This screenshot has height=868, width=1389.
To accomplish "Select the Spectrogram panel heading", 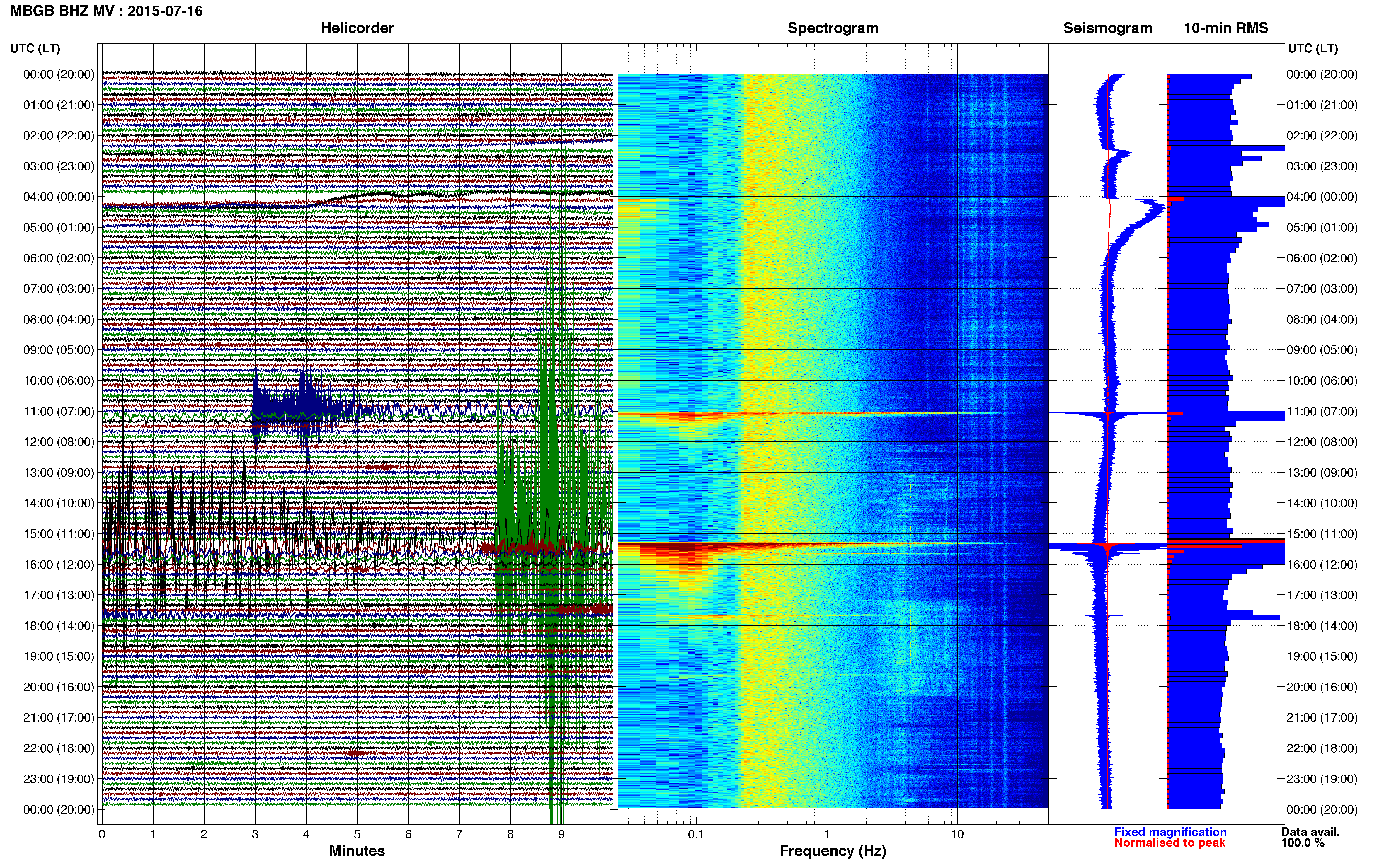I will tap(833, 28).
